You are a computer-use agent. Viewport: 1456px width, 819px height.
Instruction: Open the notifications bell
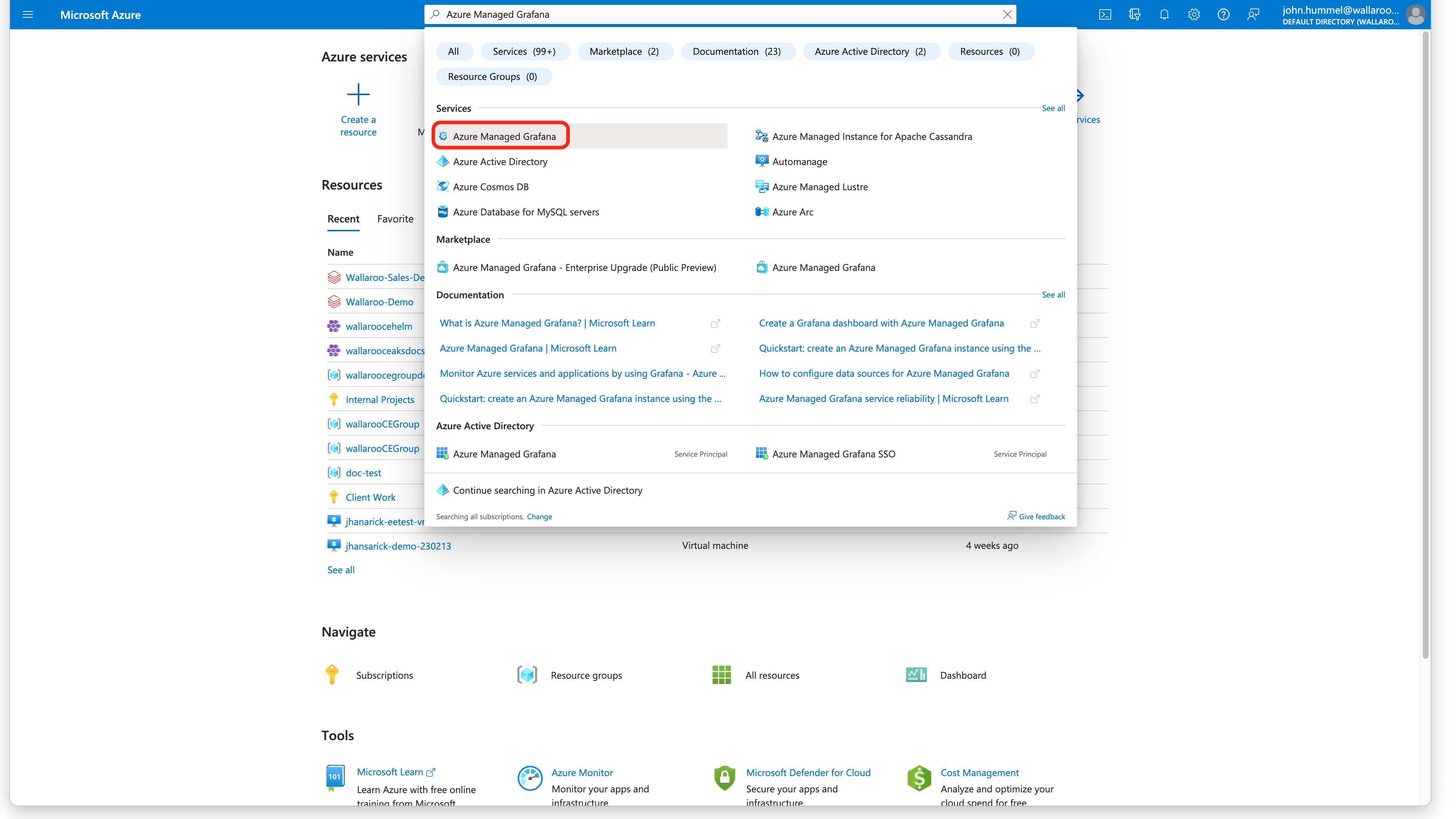click(x=1164, y=15)
